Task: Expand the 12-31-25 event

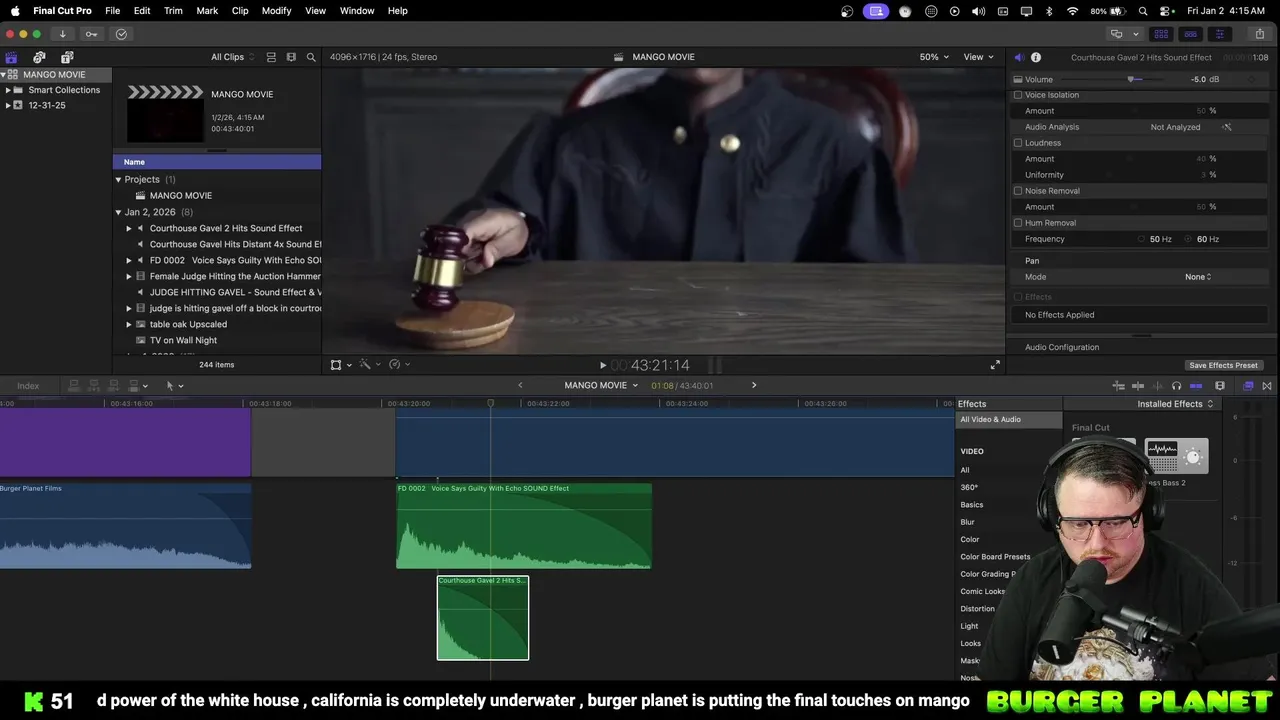Action: click(x=8, y=105)
